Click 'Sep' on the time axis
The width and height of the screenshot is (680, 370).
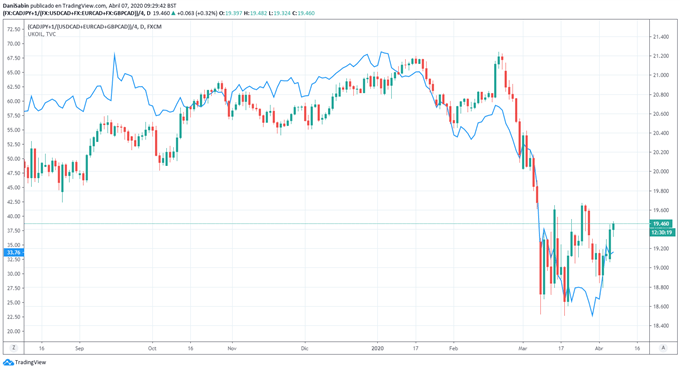click(x=79, y=348)
